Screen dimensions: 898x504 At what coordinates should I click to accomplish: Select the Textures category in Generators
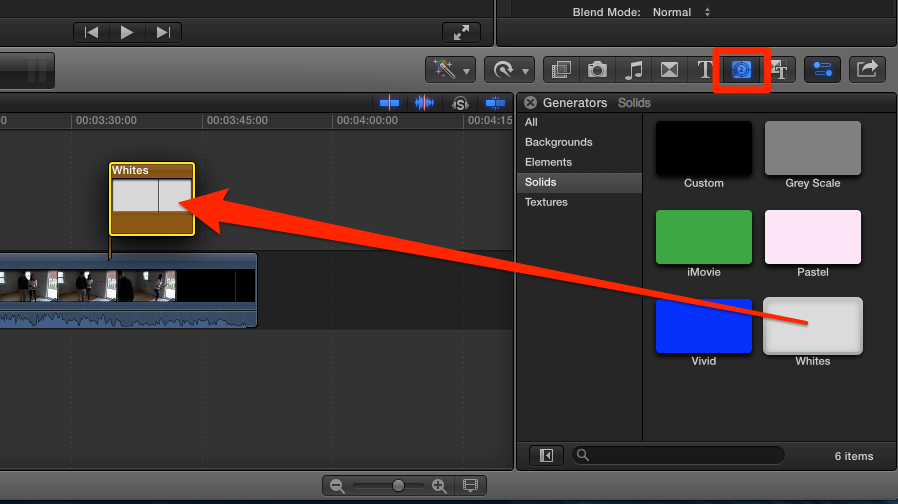pos(546,202)
